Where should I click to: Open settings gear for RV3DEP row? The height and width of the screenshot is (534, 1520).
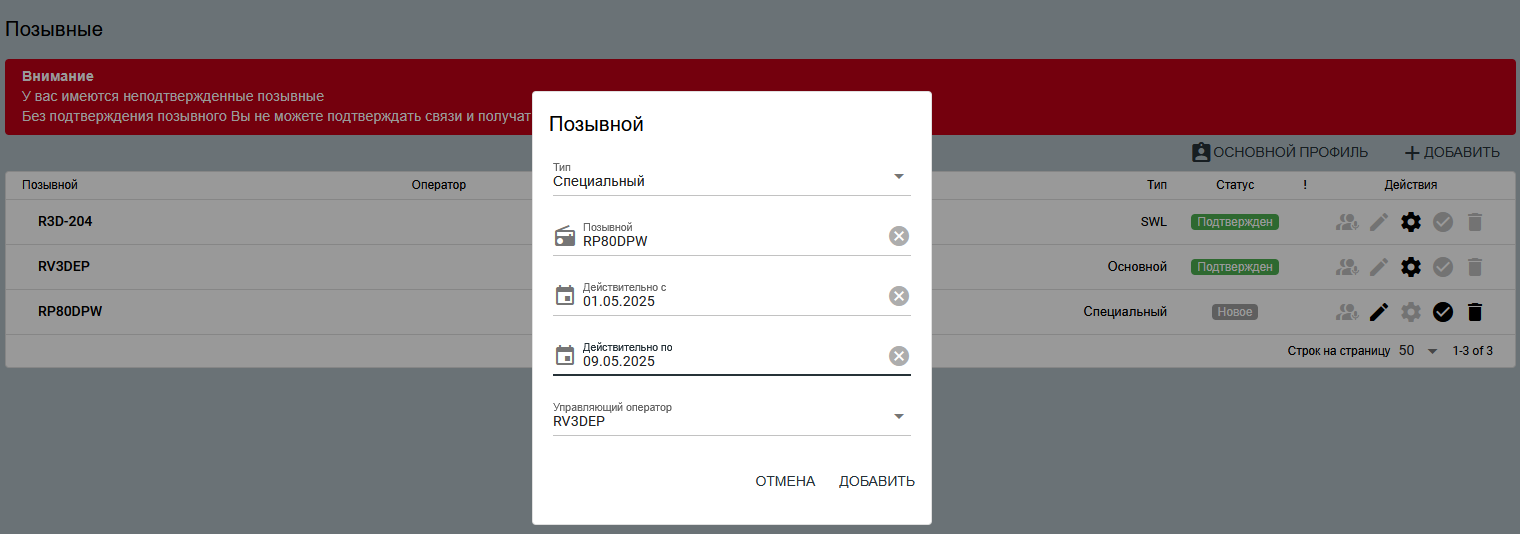(x=1411, y=267)
